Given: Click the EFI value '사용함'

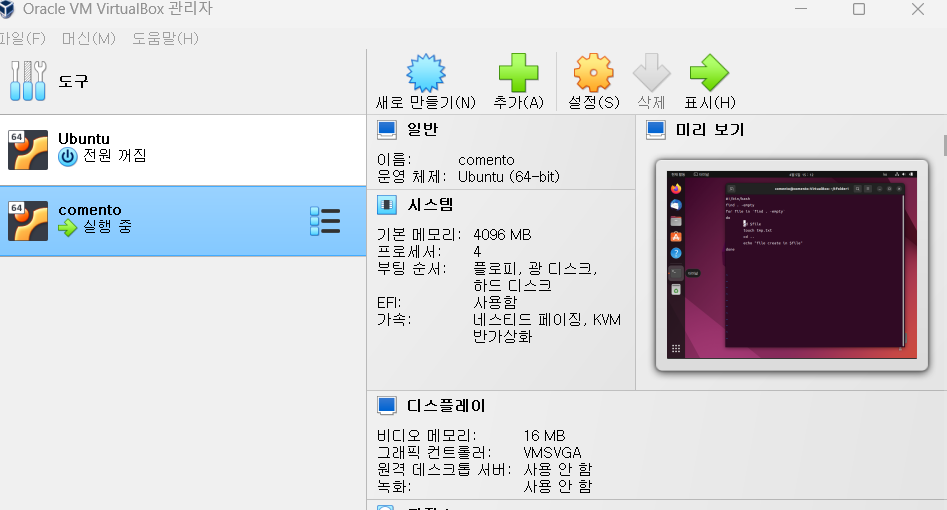Looking at the screenshot, I should pos(495,302).
